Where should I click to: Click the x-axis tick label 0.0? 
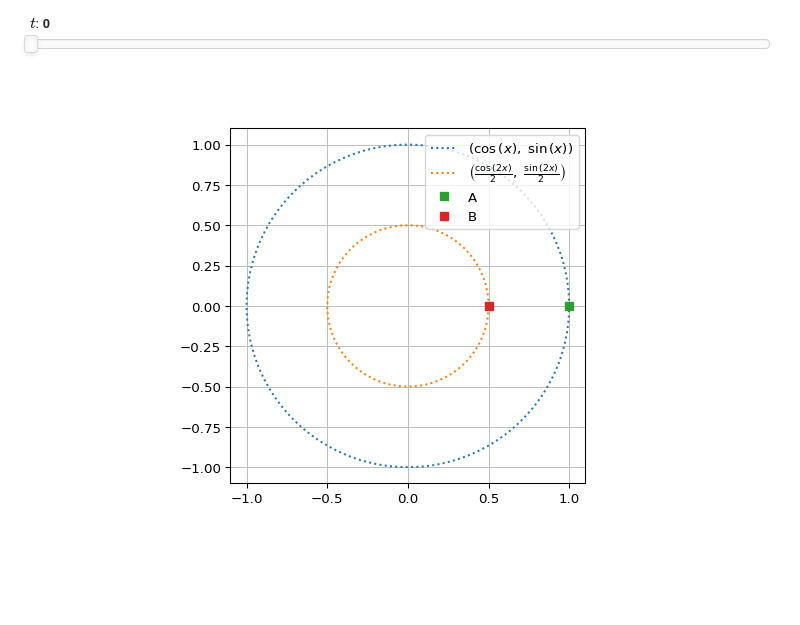click(408, 499)
